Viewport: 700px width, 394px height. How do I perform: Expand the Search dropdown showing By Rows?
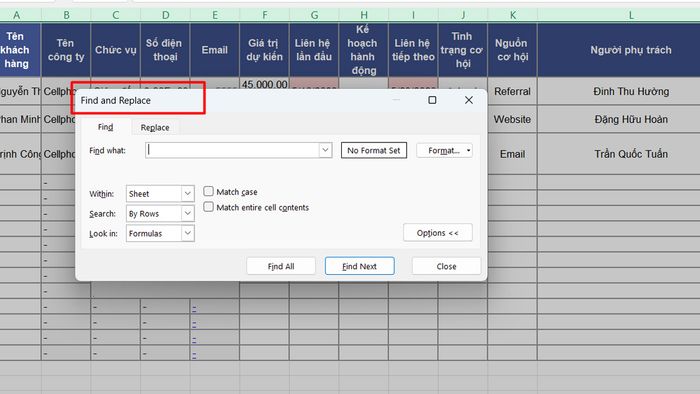(x=188, y=214)
